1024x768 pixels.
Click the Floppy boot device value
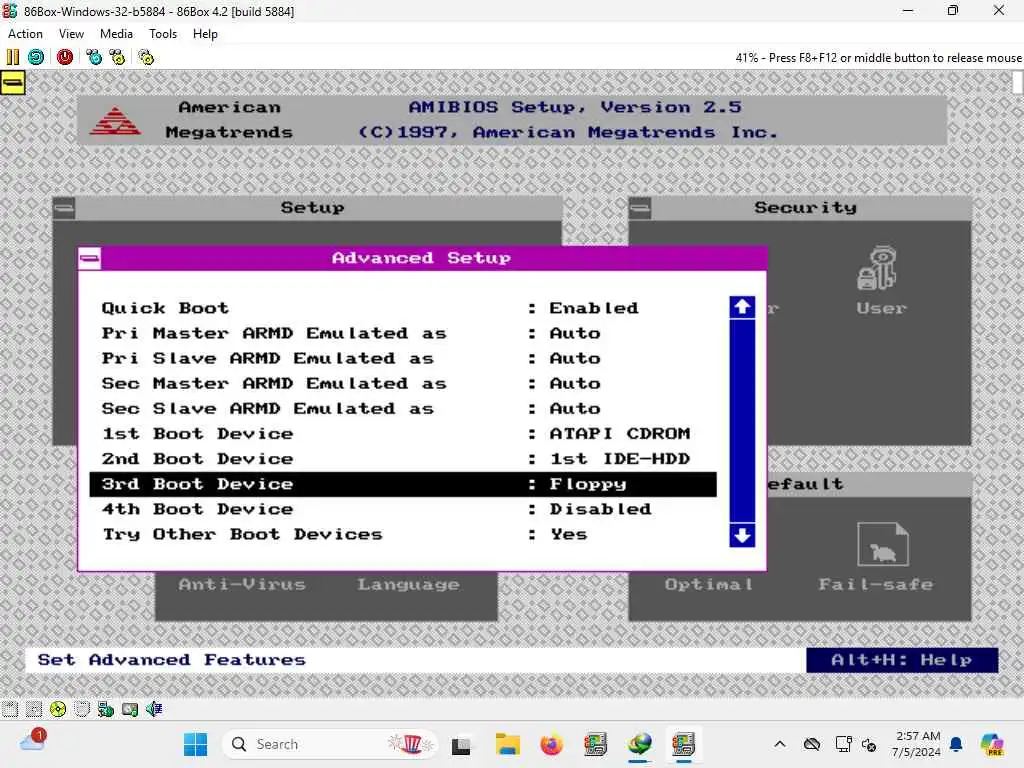click(588, 484)
